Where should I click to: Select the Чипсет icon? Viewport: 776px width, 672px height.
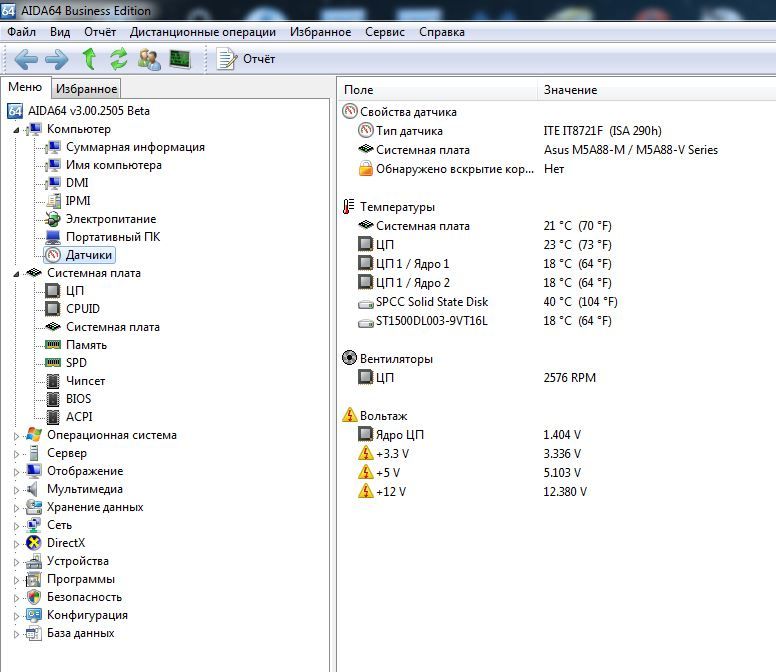click(52, 381)
